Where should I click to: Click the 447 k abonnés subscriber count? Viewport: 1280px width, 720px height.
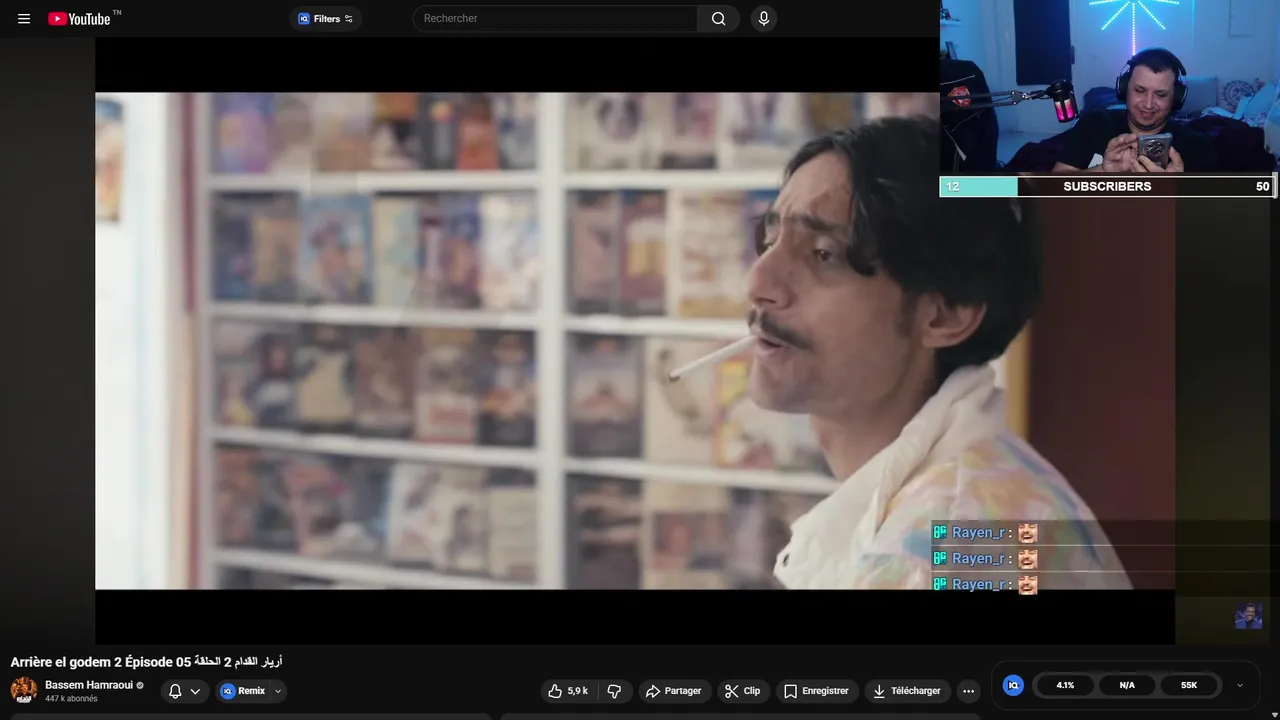pos(71,699)
